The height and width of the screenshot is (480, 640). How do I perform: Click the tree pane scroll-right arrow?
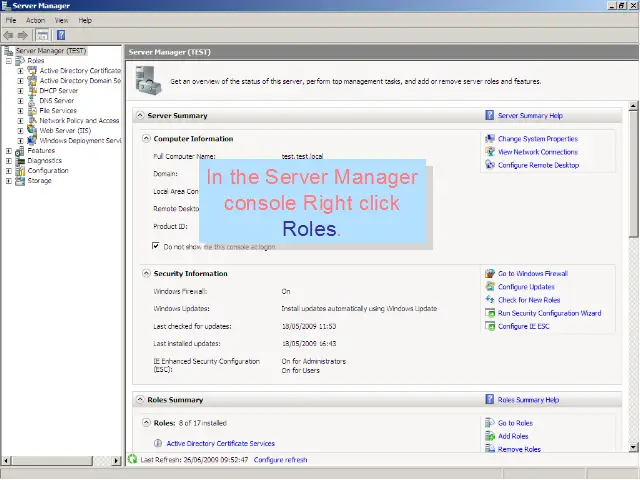click(117, 460)
